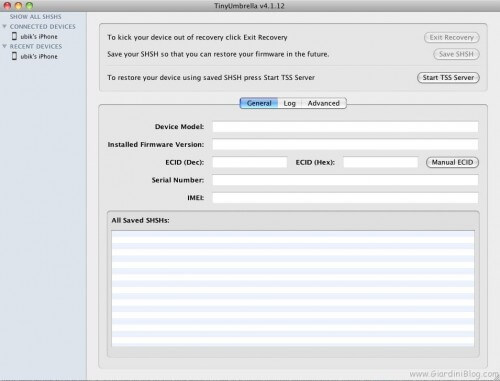Viewport: 500px width, 381px height.
Task: Collapse the Connected Devices section
Action: coord(4,26)
